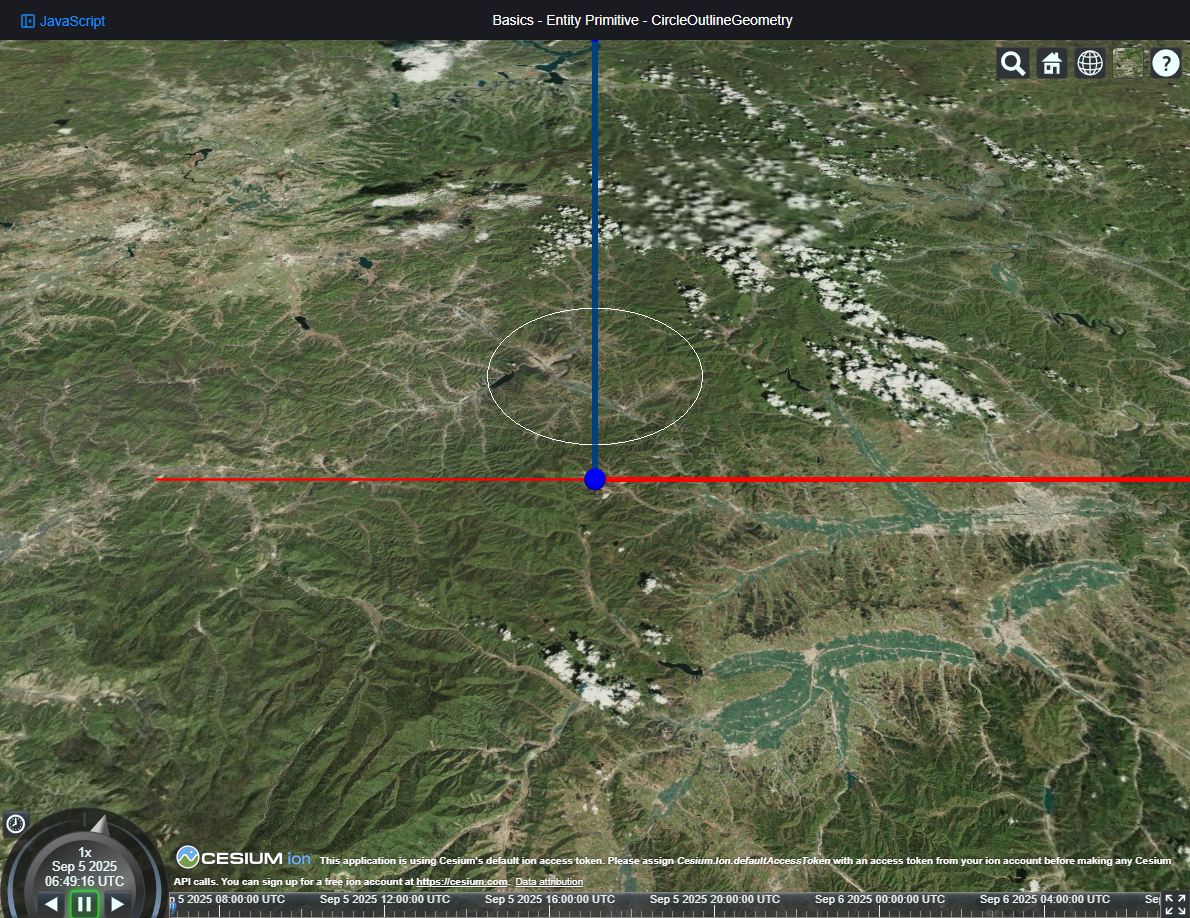Jump timeline to Sep 5 16:00:00 UTC
The image size is (1190, 918).
click(x=549, y=900)
